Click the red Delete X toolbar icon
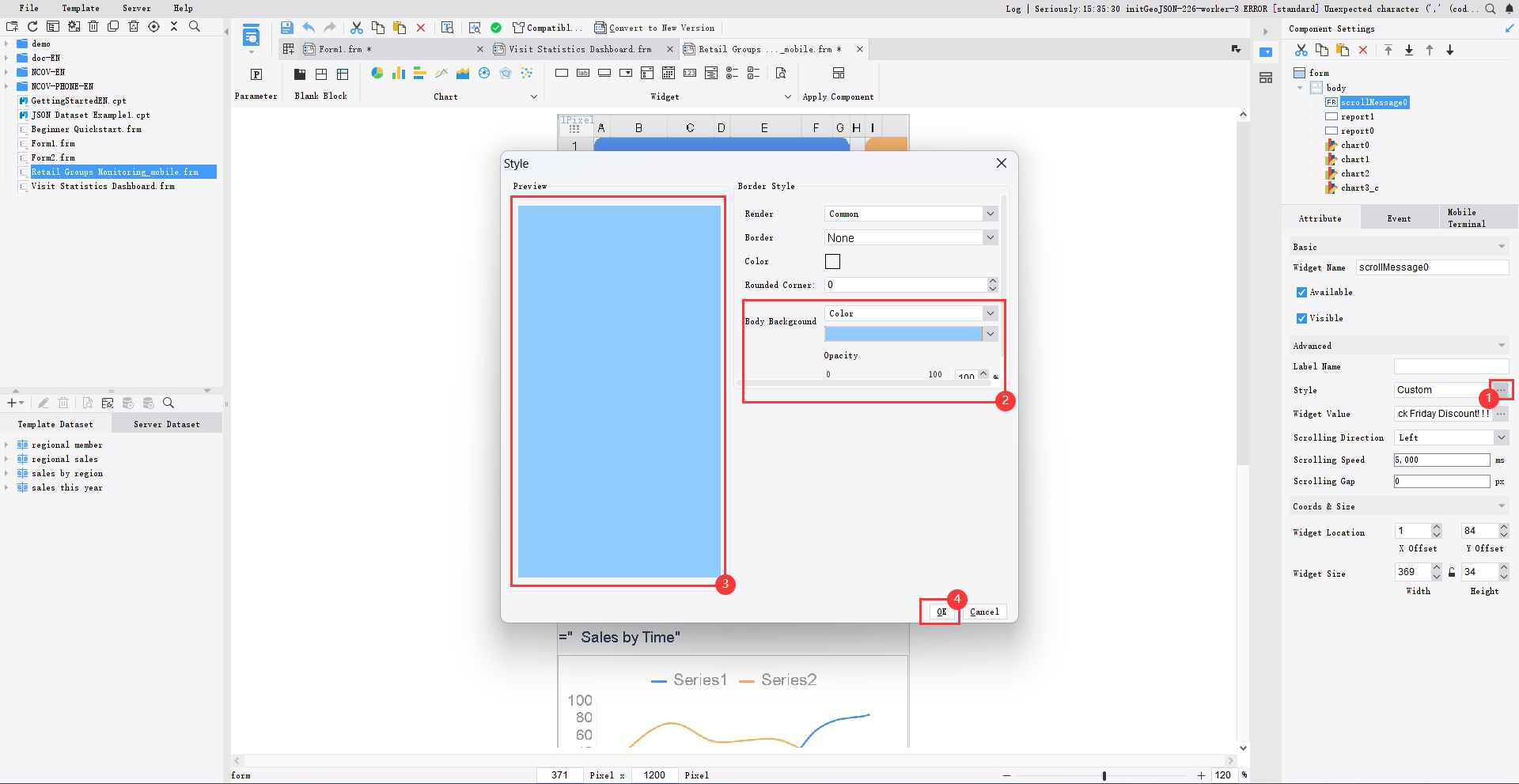 point(421,28)
